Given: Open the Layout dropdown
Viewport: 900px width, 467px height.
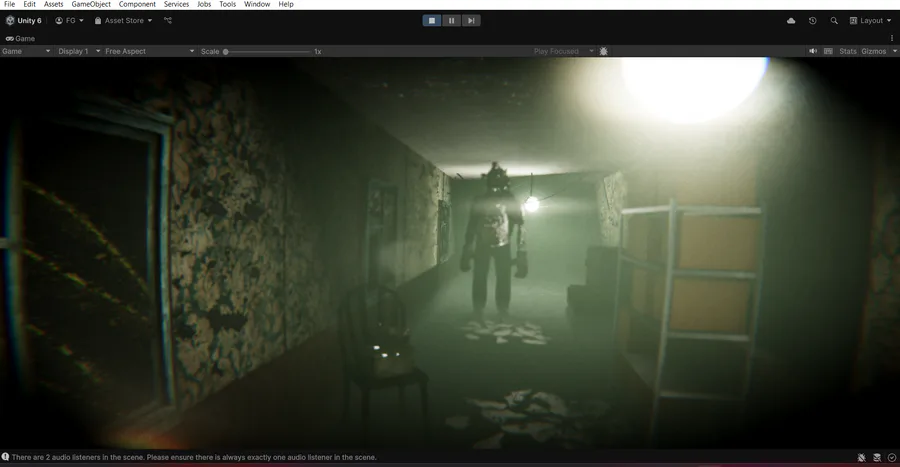Looking at the screenshot, I should pos(871,21).
